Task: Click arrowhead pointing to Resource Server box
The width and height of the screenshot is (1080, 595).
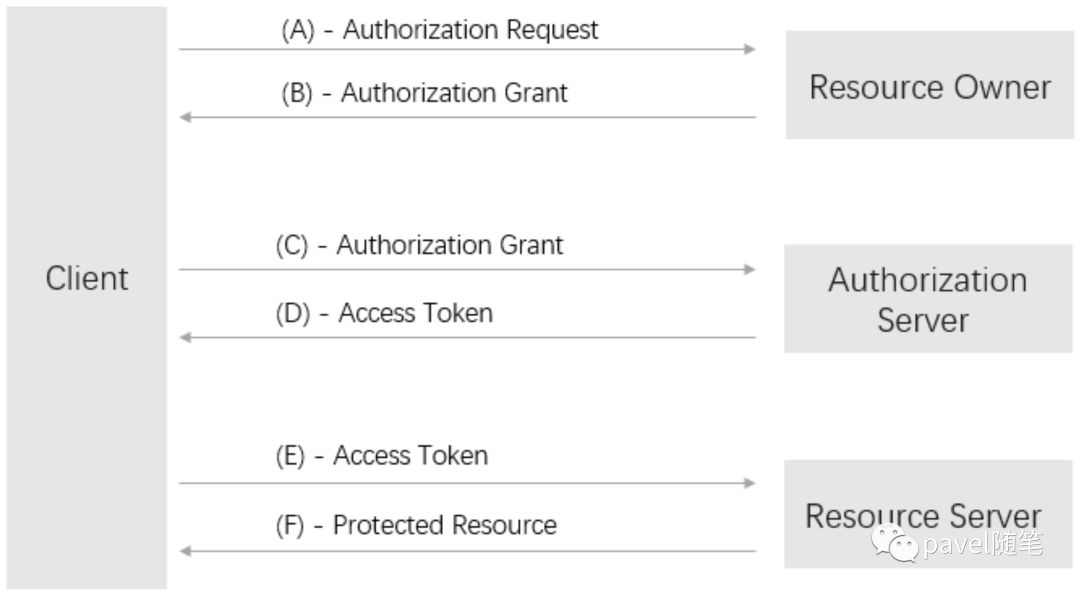Action: tap(750, 483)
